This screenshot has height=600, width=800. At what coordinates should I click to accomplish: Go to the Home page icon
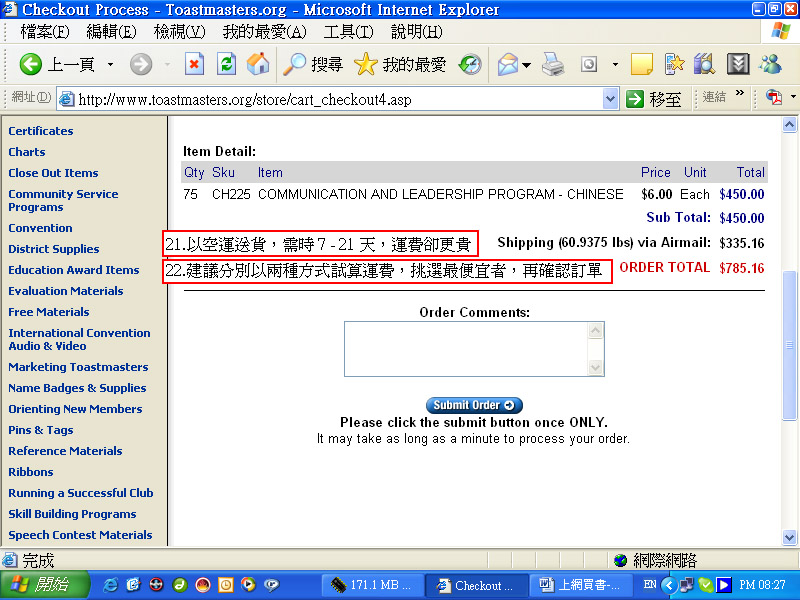[258, 65]
